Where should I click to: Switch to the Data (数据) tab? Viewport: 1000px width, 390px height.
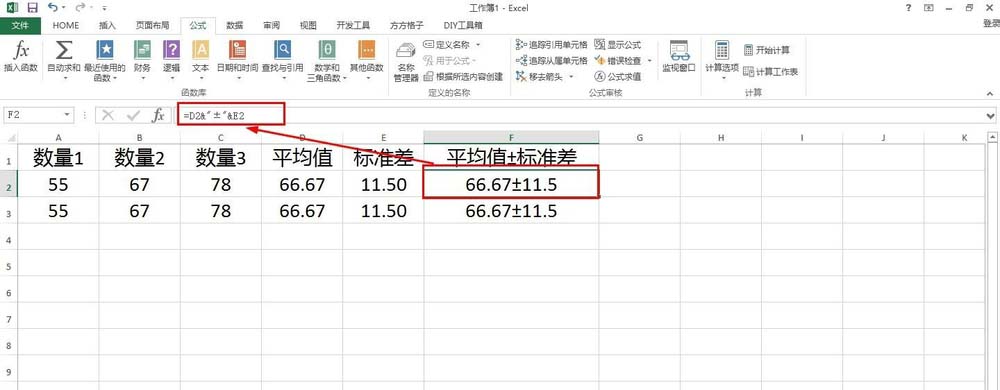pyautogui.click(x=235, y=25)
